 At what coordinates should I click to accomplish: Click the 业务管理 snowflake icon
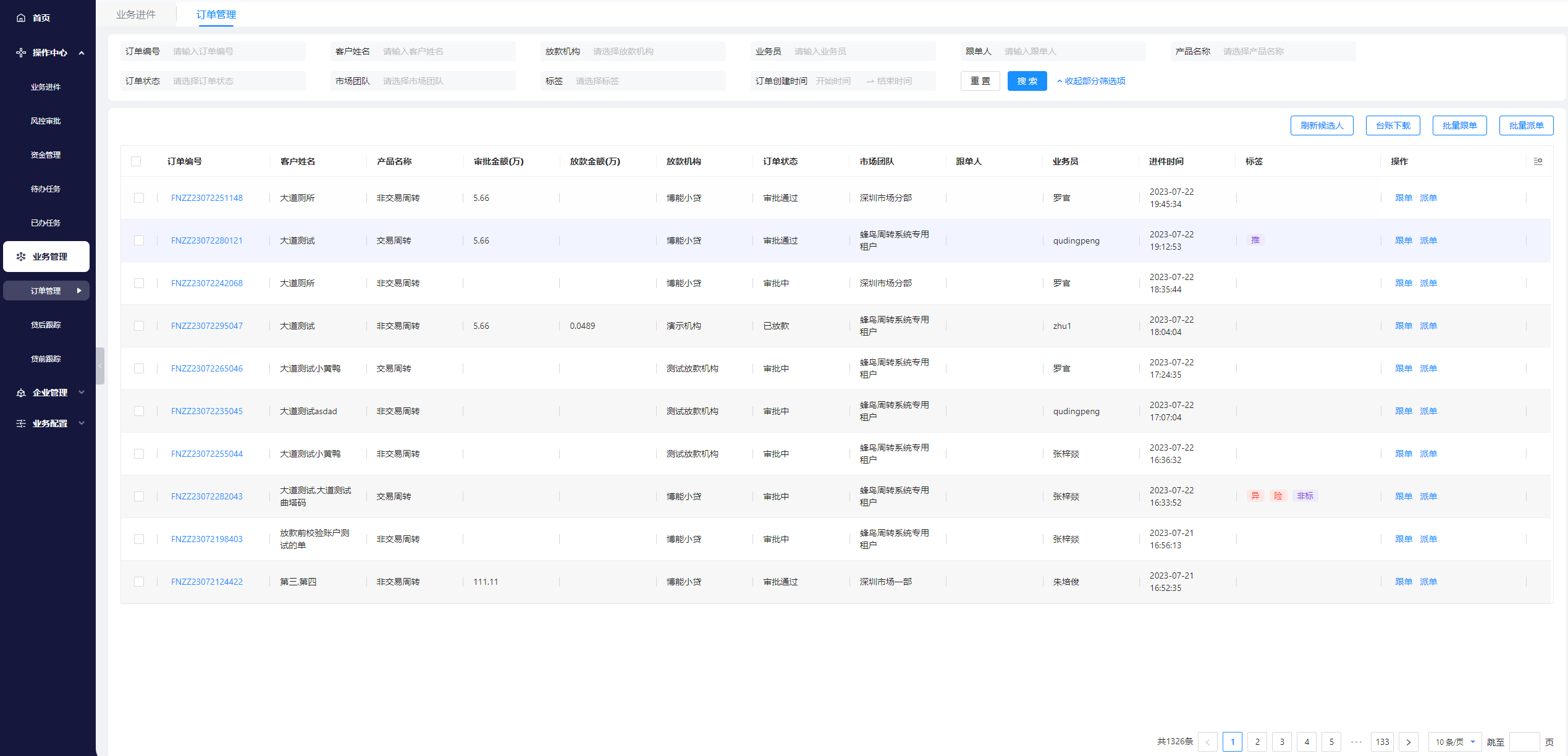tap(21, 257)
